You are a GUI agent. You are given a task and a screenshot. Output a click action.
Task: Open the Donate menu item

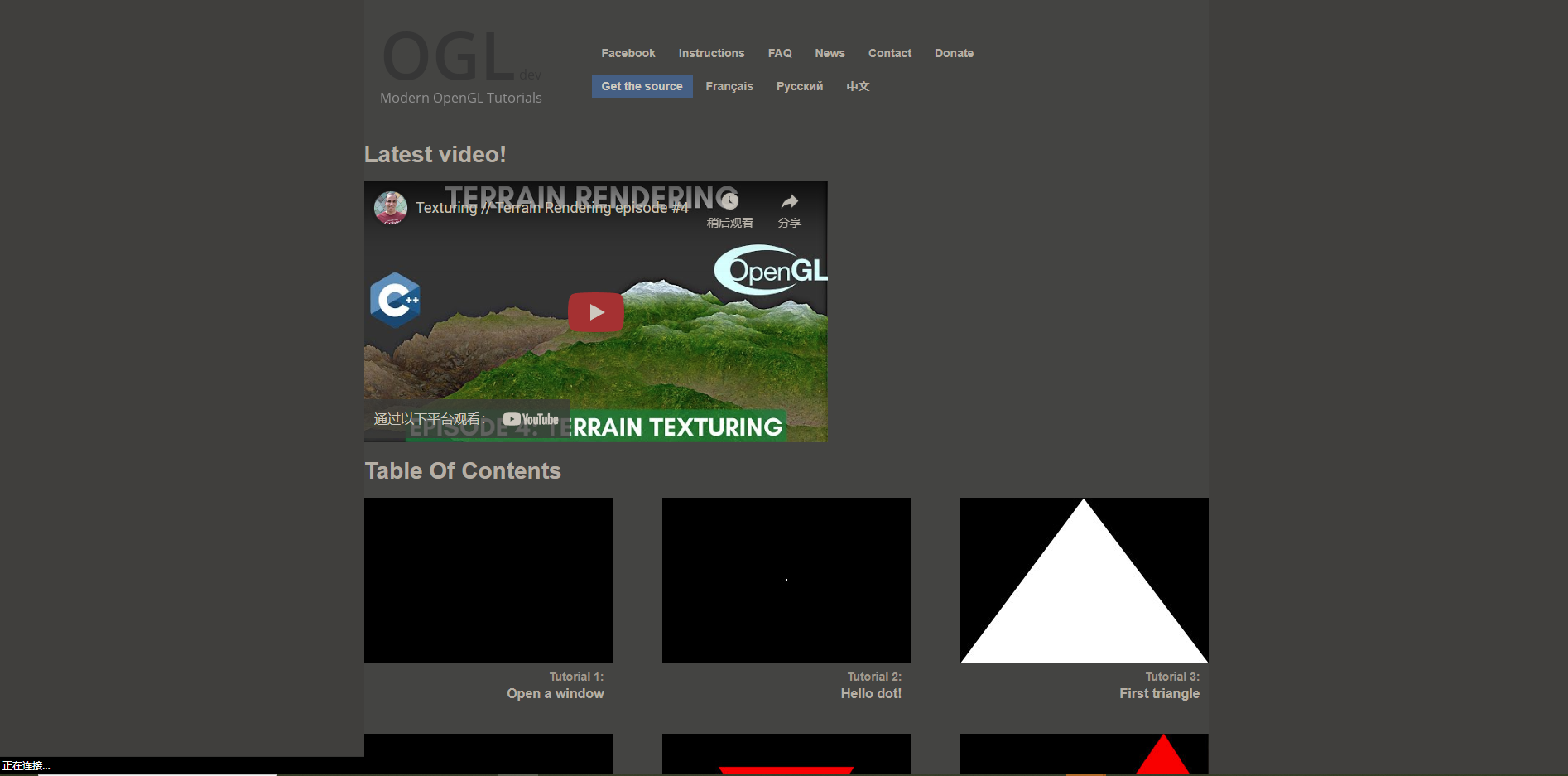[x=954, y=53]
